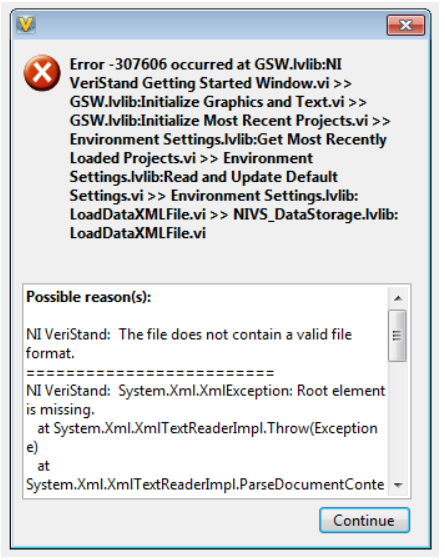This screenshot has height=560, width=445.
Task: Click the scrollbar up arrow
Action: coord(398,298)
